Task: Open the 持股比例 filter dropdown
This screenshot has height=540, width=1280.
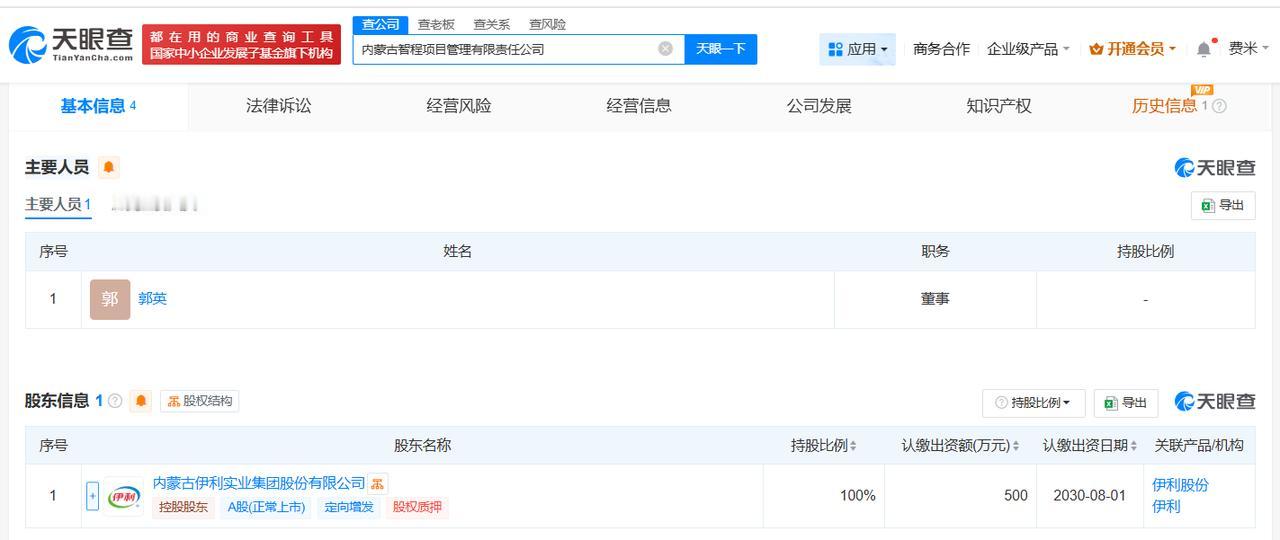Action: [1033, 403]
